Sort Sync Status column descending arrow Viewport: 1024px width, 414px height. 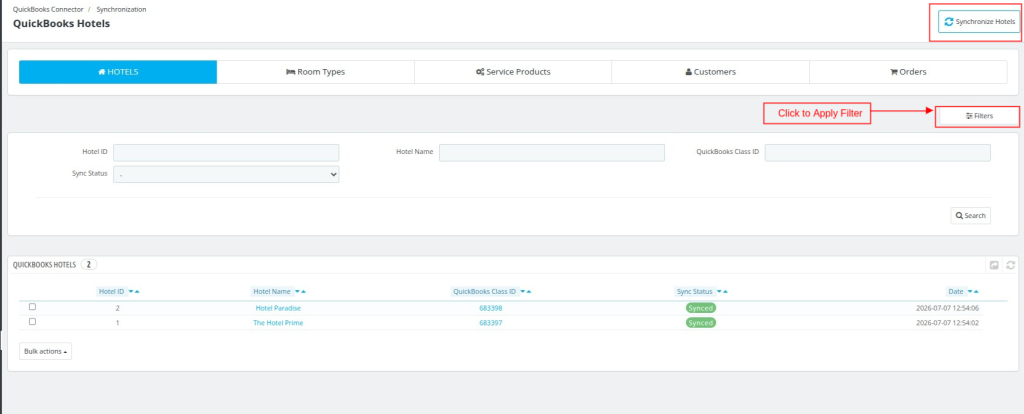point(719,291)
